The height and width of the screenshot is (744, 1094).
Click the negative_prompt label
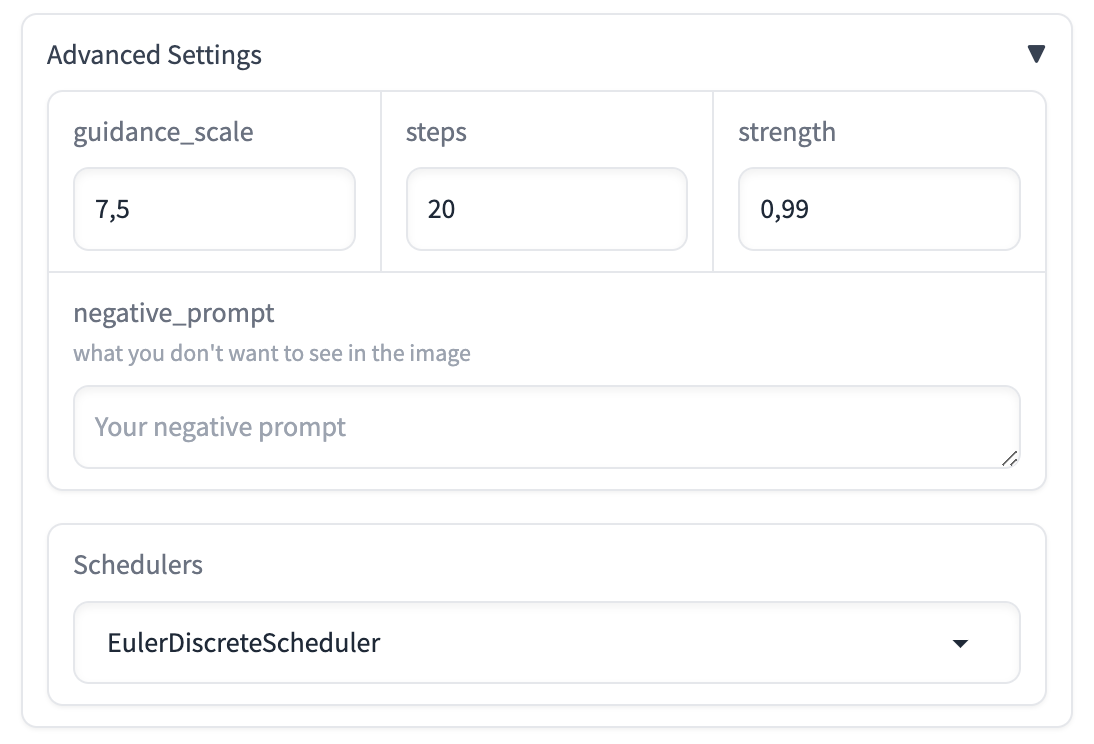(x=174, y=313)
